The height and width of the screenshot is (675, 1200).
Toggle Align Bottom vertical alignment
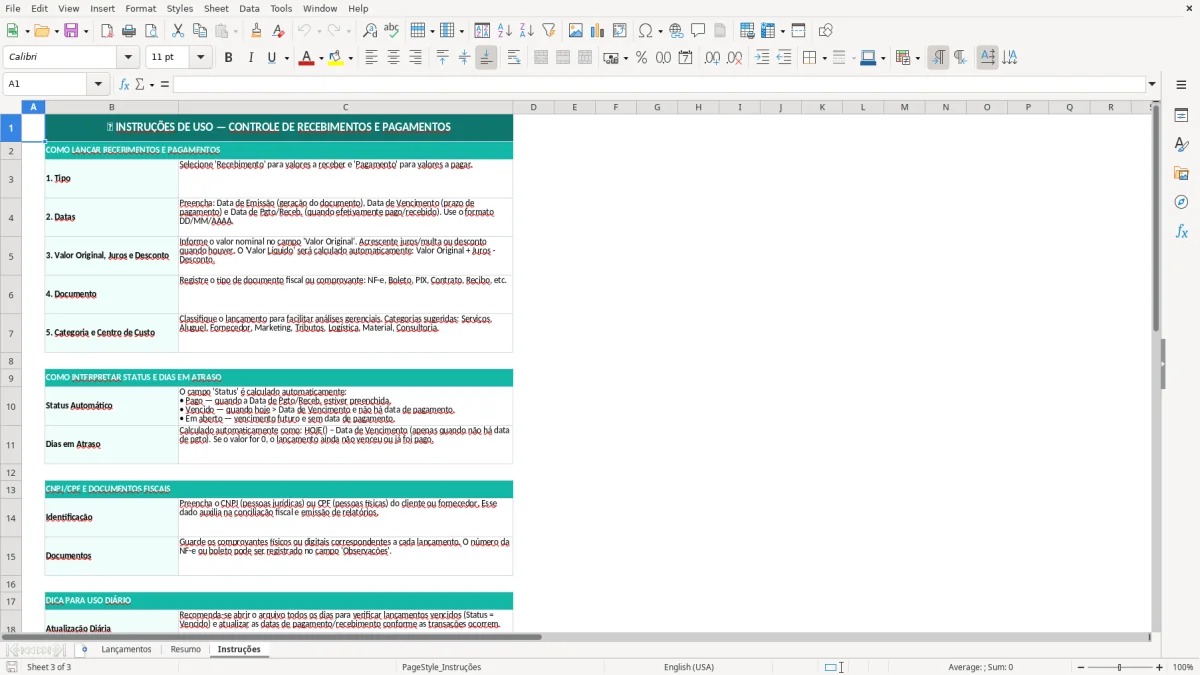(x=486, y=58)
